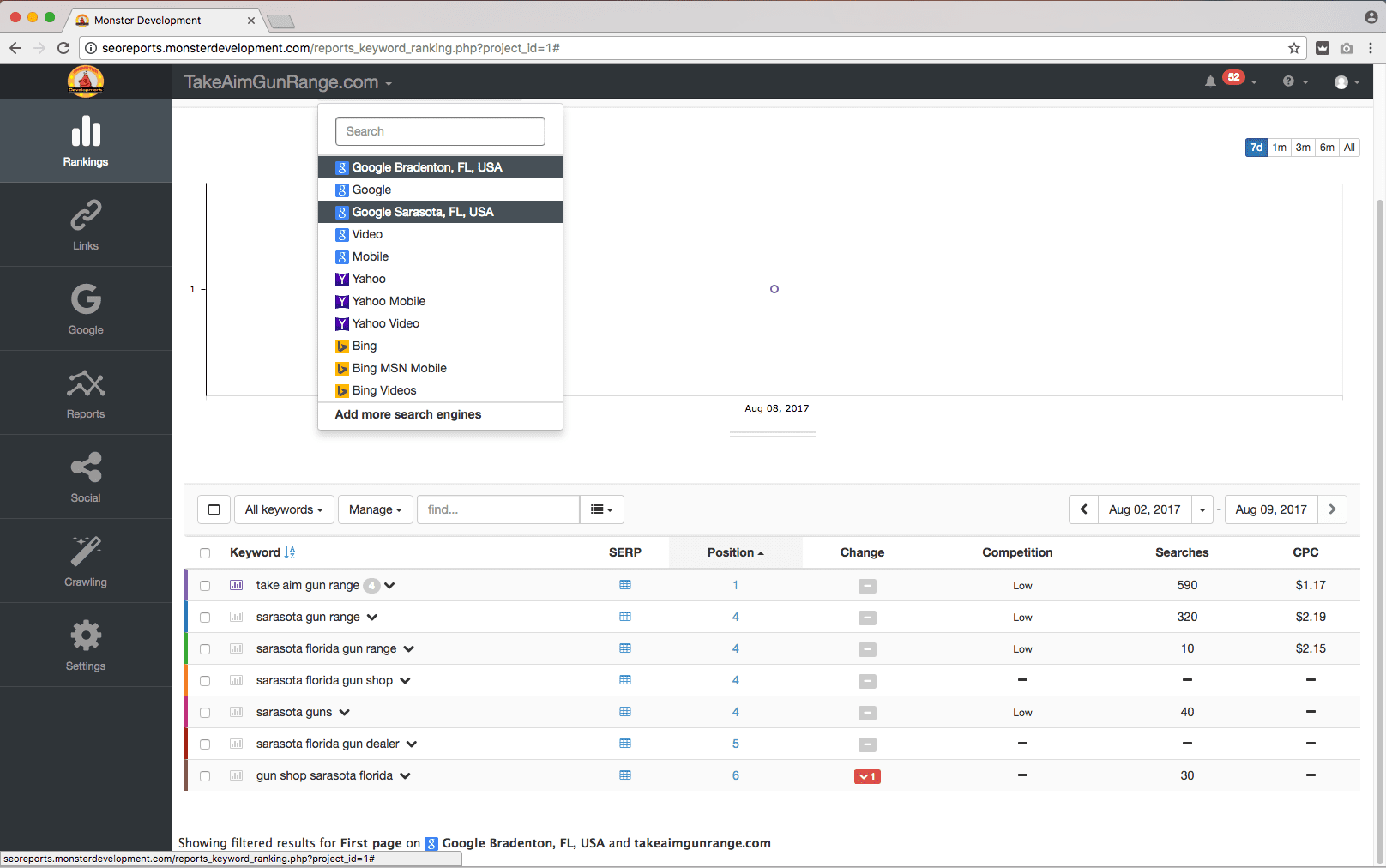Click the page vertical scrollbar
This screenshot has height=868, width=1386.
coord(1380,532)
